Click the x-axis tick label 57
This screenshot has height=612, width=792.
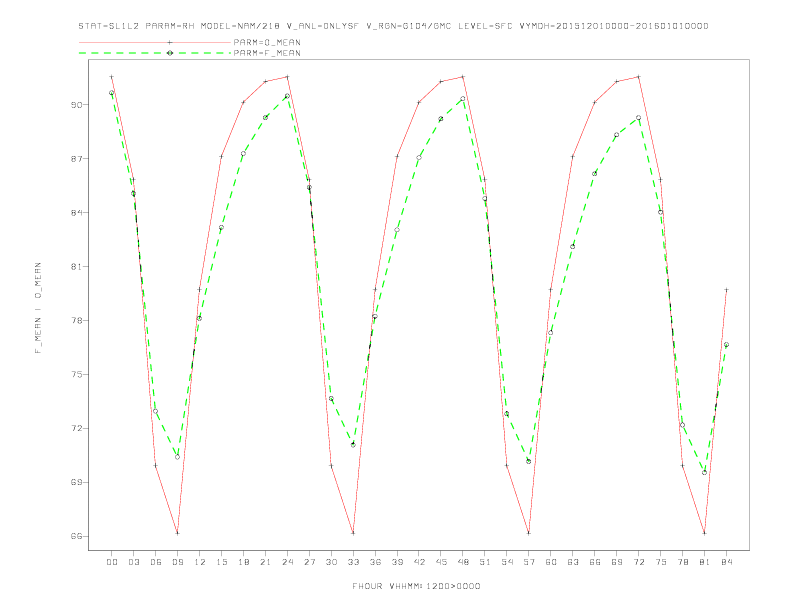[529, 562]
